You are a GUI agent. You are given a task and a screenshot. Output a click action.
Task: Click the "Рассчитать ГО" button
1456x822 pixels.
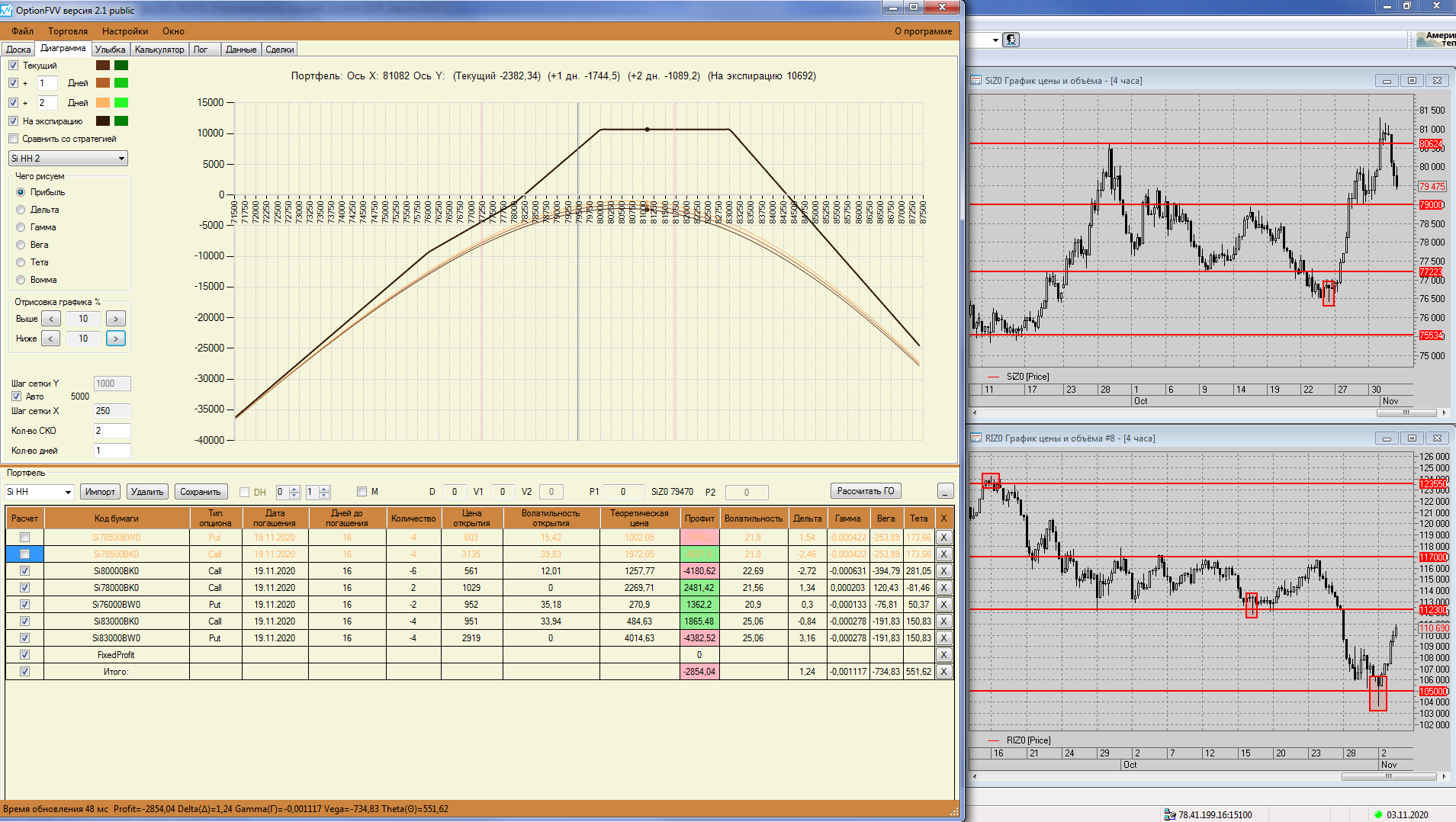[865, 491]
